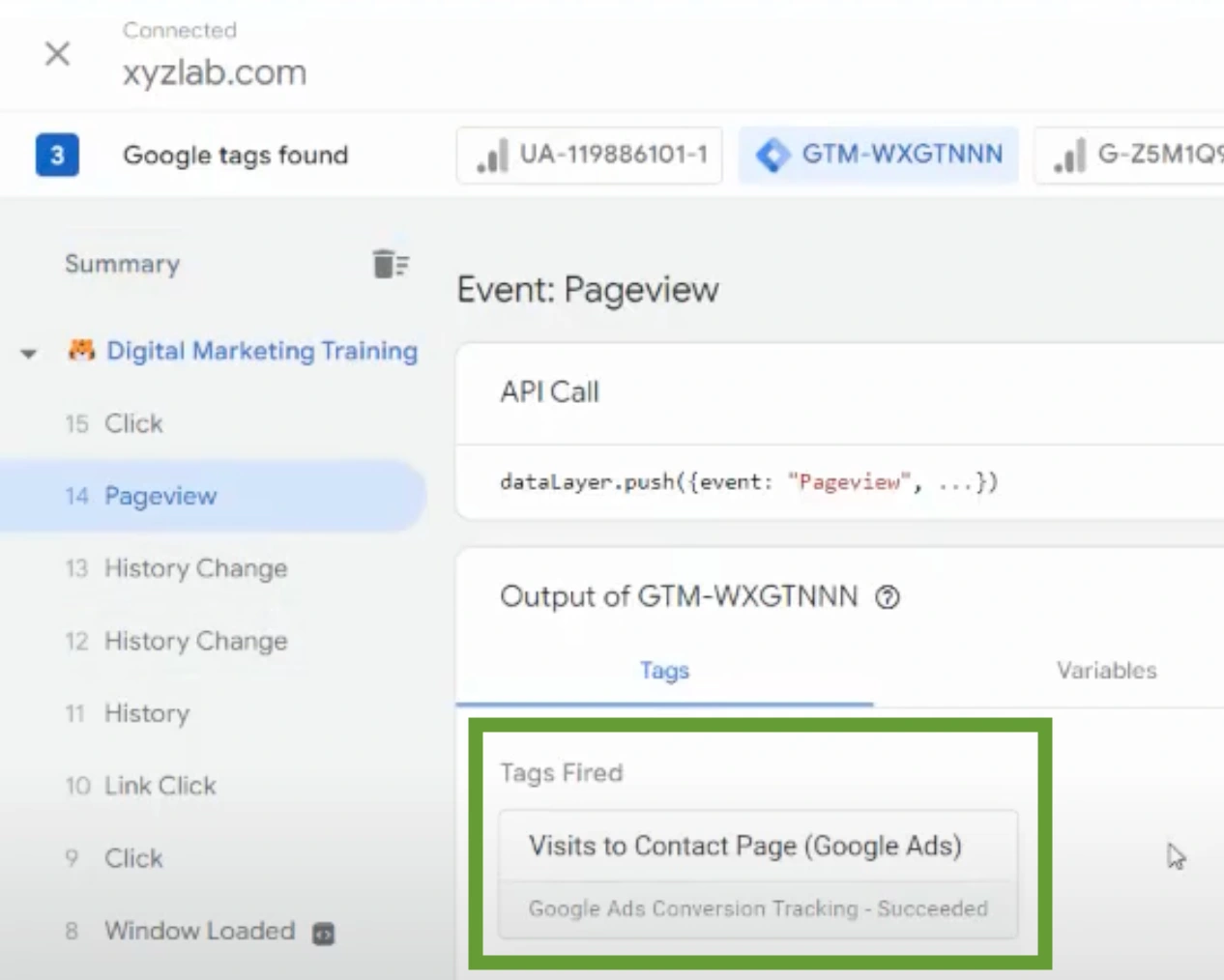Click the help icon beside Output of GTM-WXGTNNN

888,597
